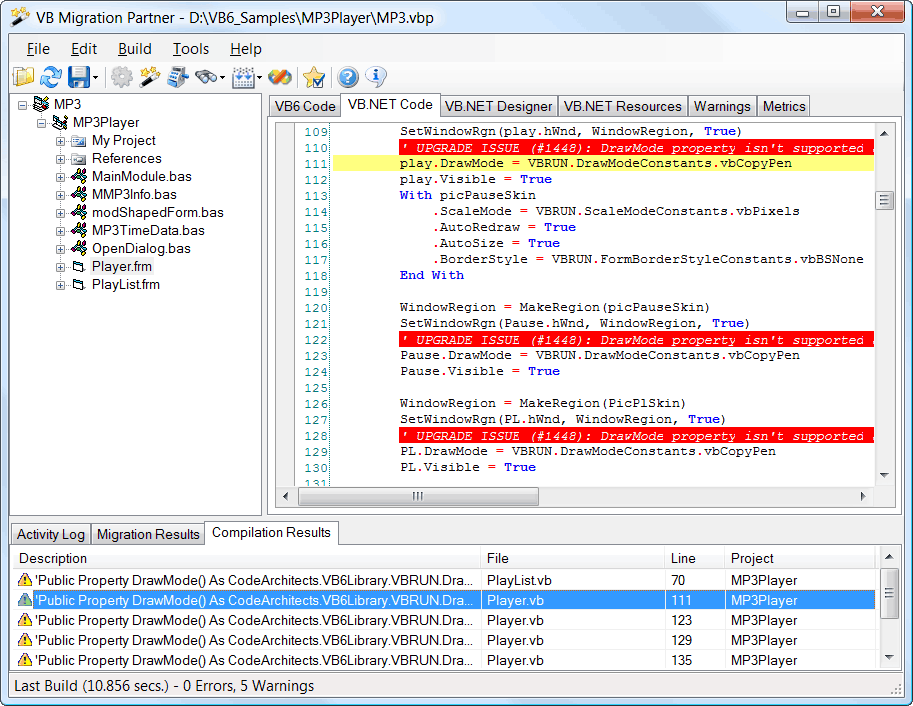Open the File menu
913x706 pixels.
click(x=38, y=49)
